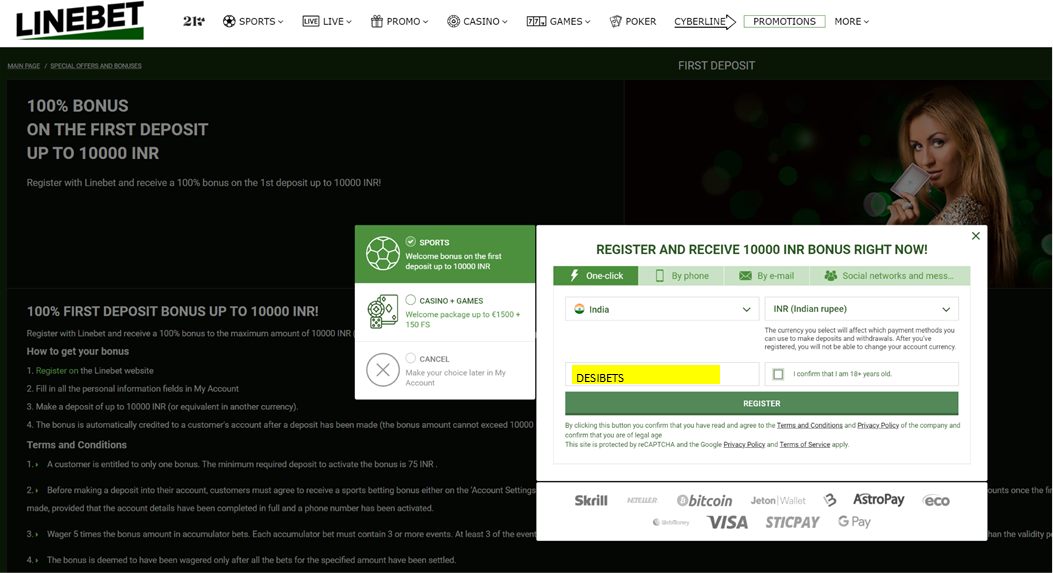The height and width of the screenshot is (573, 1053).
Task: Click the STICPAY payment logo
Action: [792, 522]
